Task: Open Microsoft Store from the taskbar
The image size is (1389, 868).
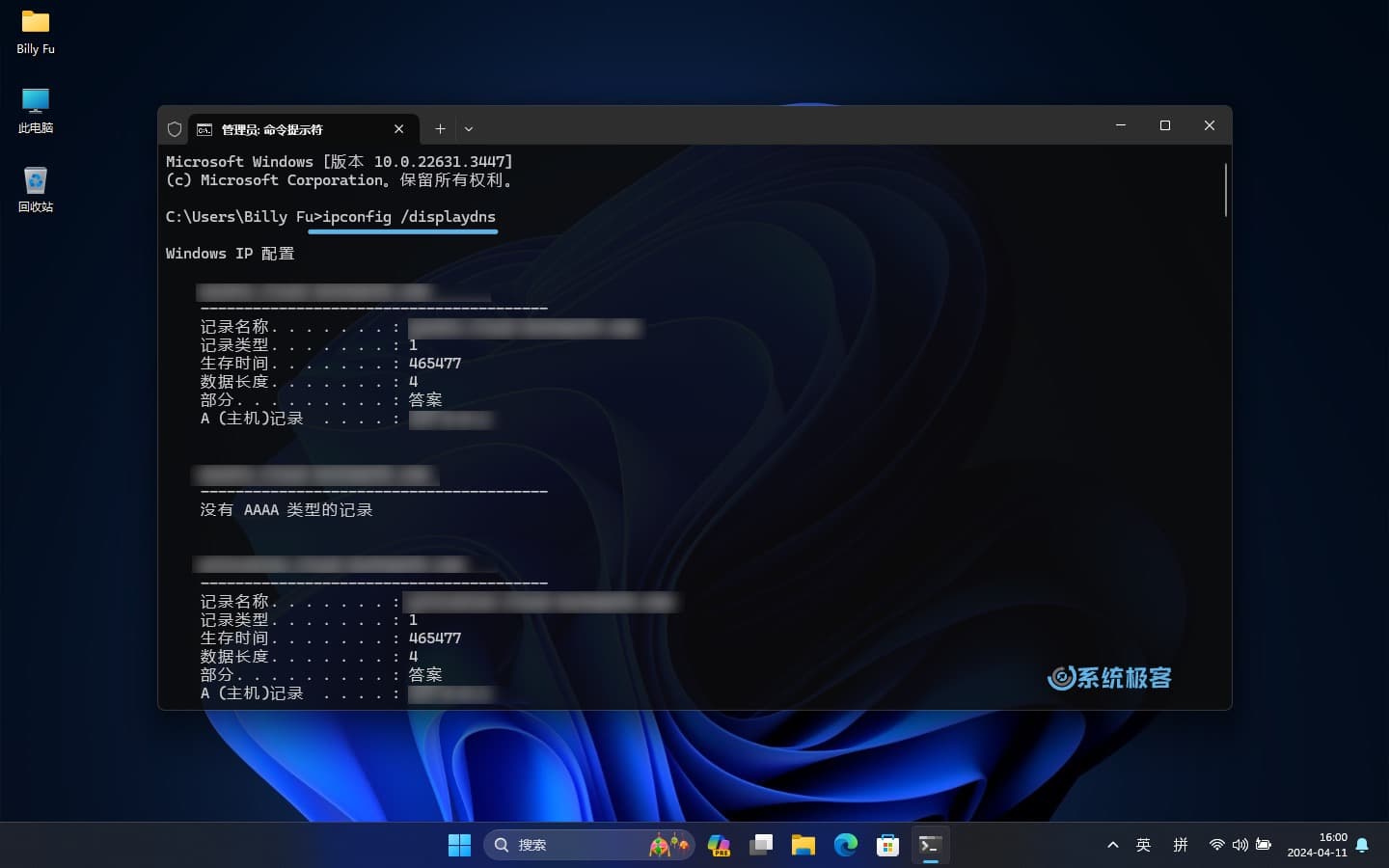Action: pos(888,845)
